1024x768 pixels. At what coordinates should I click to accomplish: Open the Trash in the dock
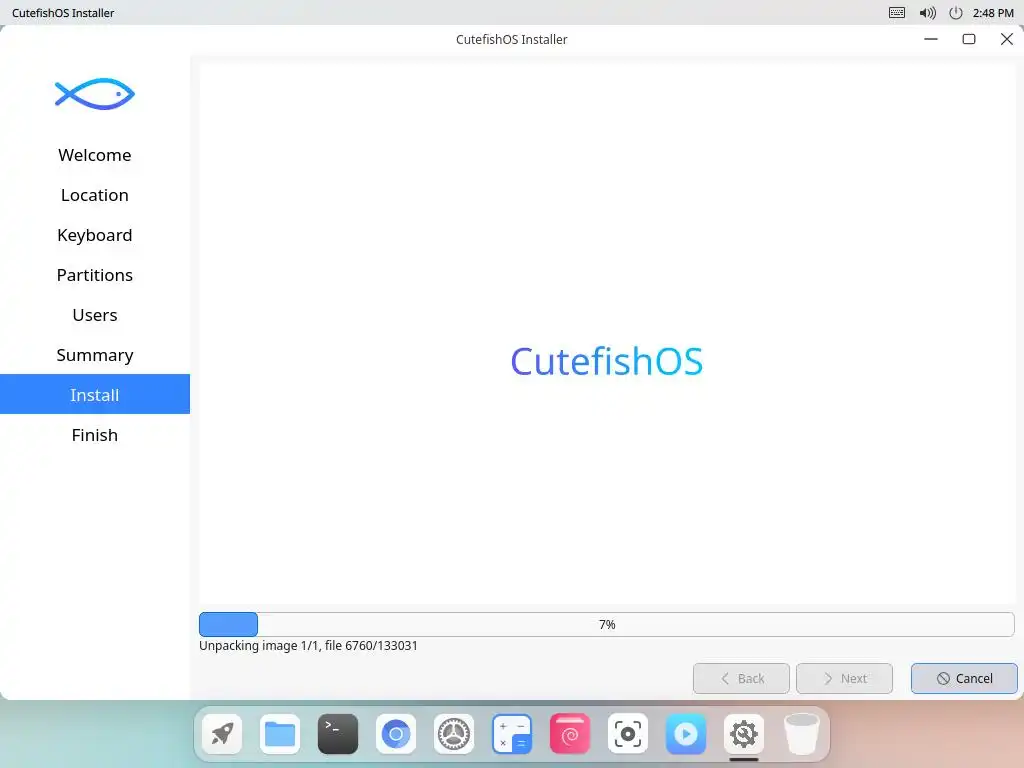(801, 734)
